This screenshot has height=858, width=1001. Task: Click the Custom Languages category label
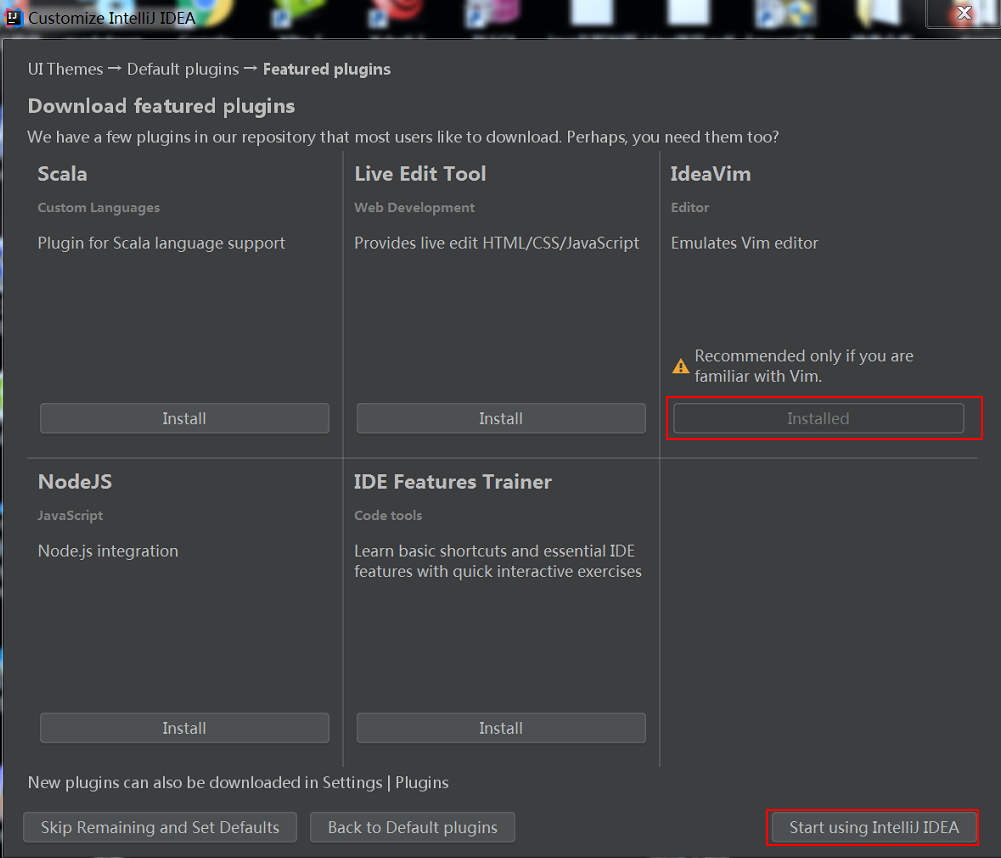point(99,207)
